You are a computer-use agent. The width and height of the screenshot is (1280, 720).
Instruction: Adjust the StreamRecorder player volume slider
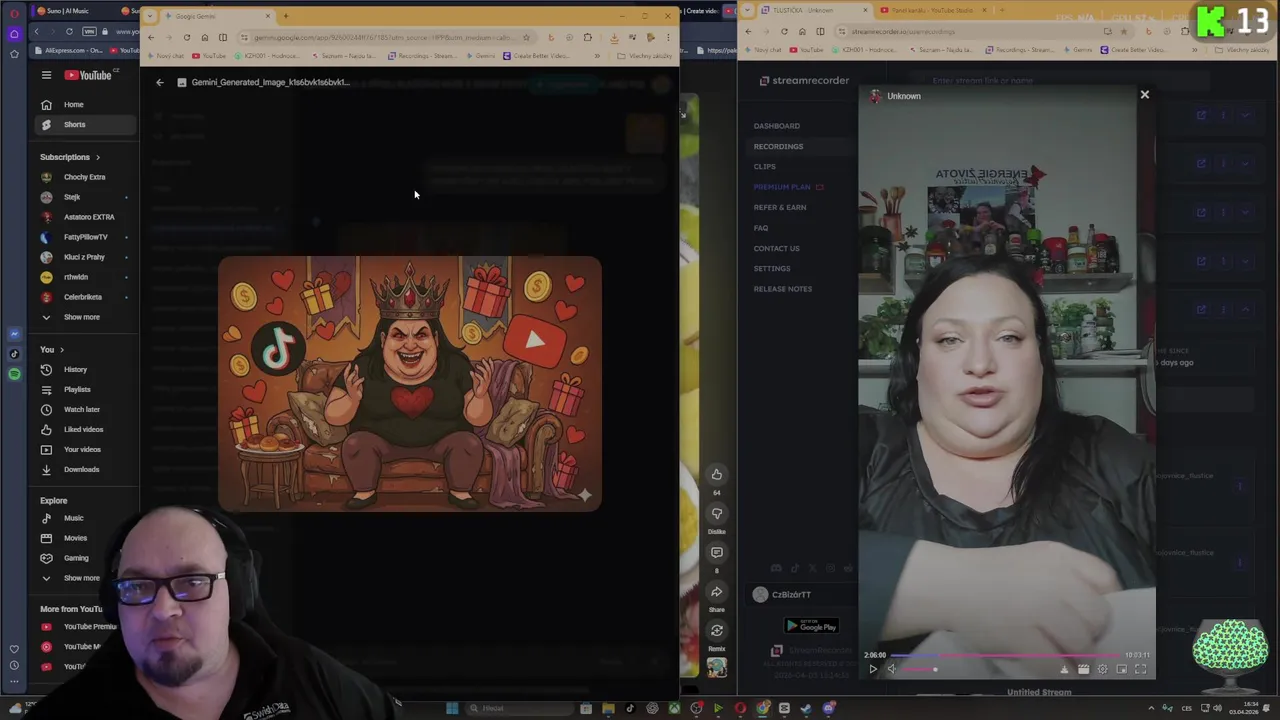point(920,669)
